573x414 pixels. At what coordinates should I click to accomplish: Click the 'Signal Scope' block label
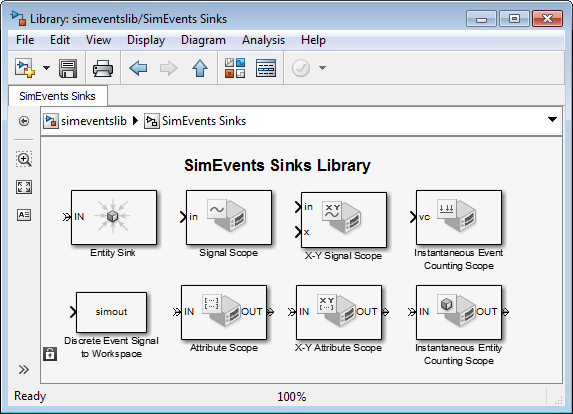[228, 253]
